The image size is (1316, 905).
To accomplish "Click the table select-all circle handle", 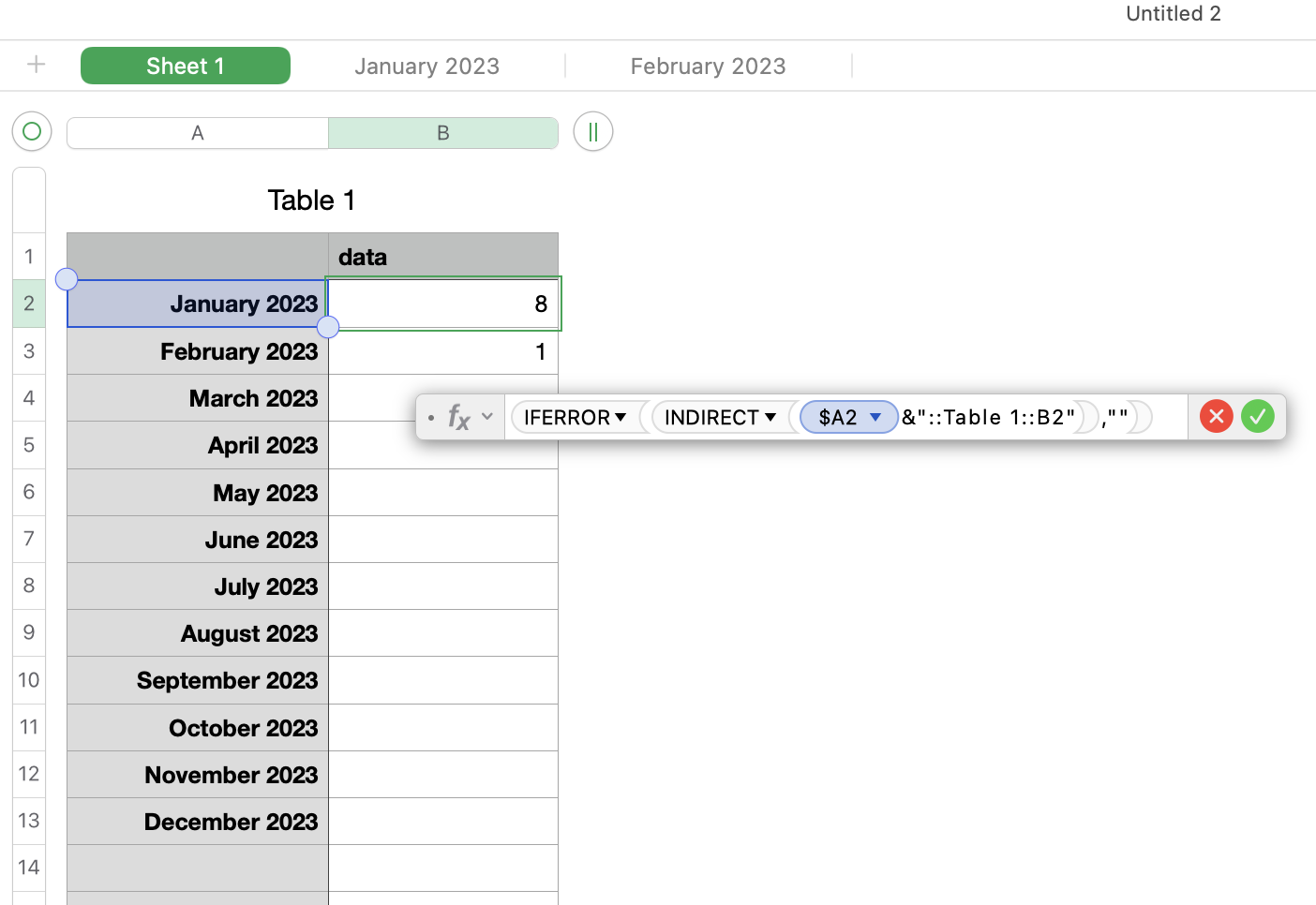I will pyautogui.click(x=31, y=131).
